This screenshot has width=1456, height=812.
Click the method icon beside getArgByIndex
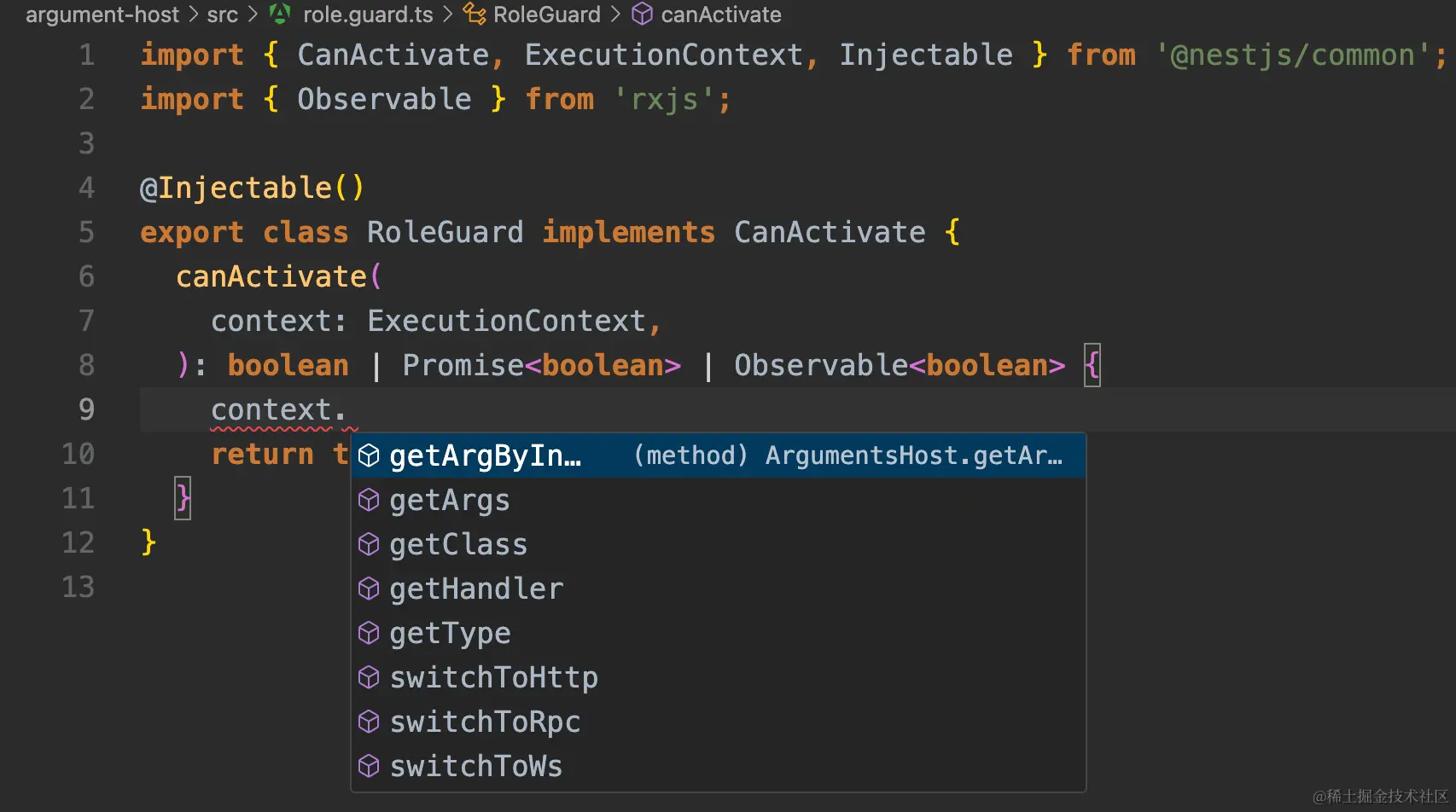[x=369, y=456]
